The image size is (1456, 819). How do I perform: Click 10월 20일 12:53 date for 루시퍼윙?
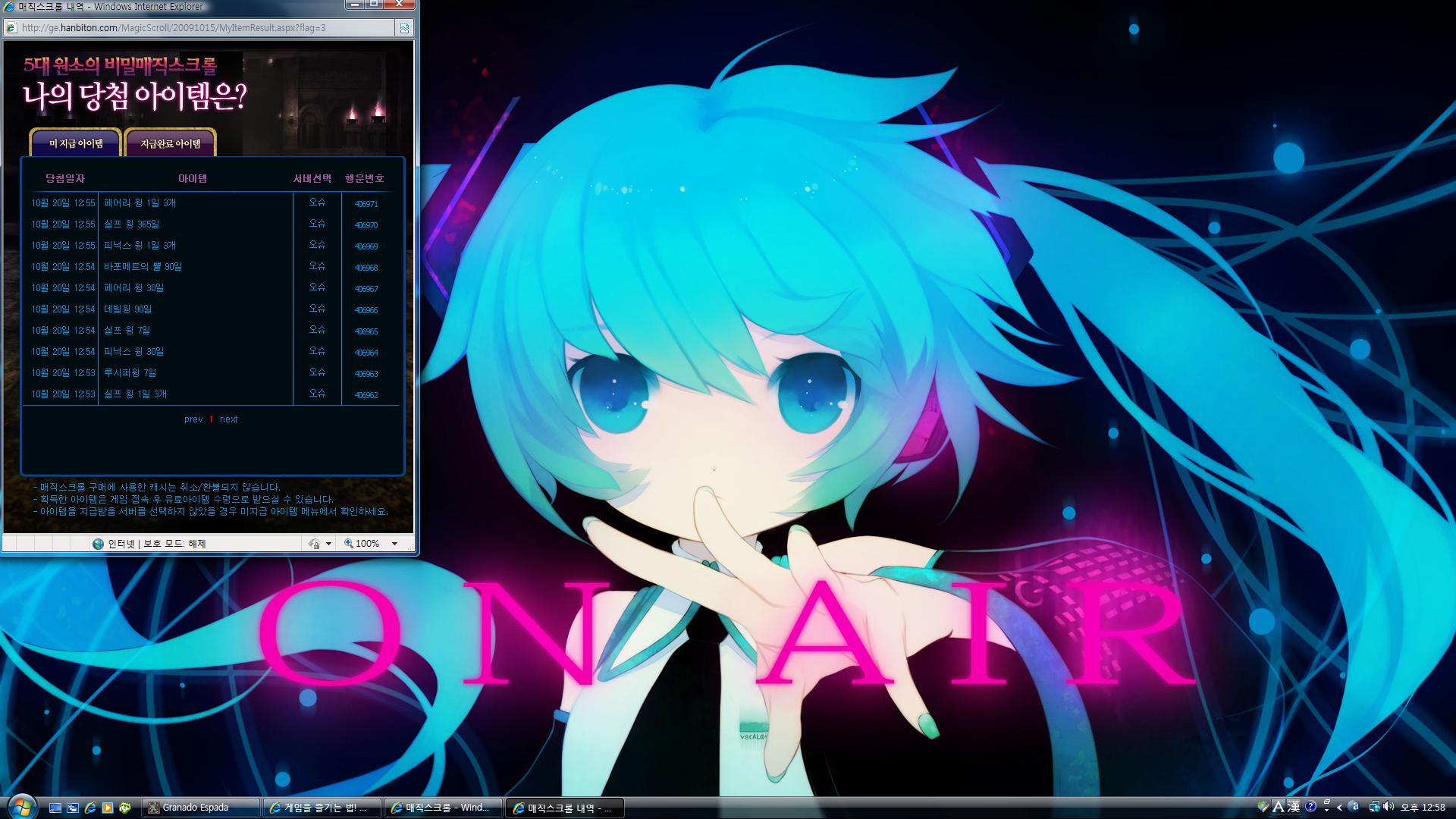pos(64,373)
